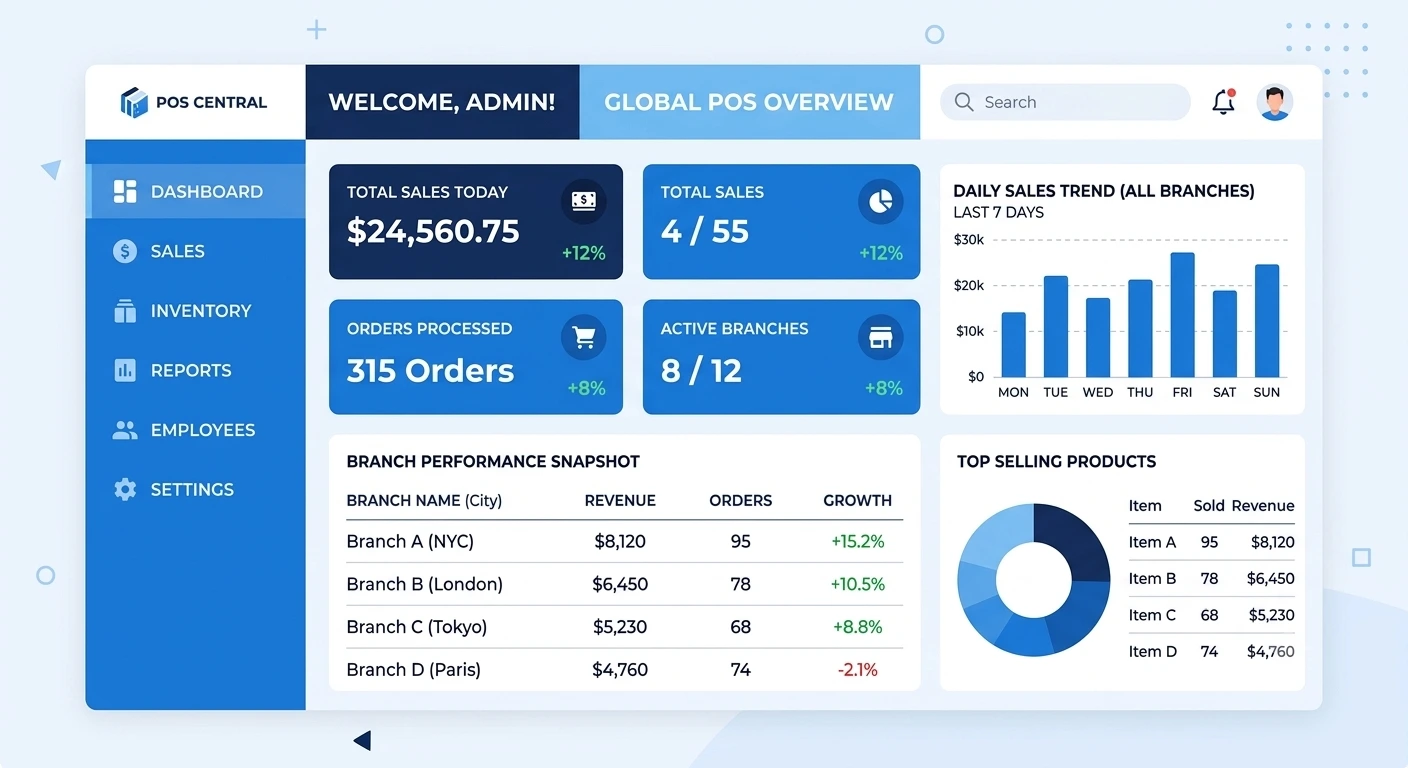Click the Dashboard grid icon in sidebar
This screenshot has height=768, width=1408.
click(x=125, y=192)
